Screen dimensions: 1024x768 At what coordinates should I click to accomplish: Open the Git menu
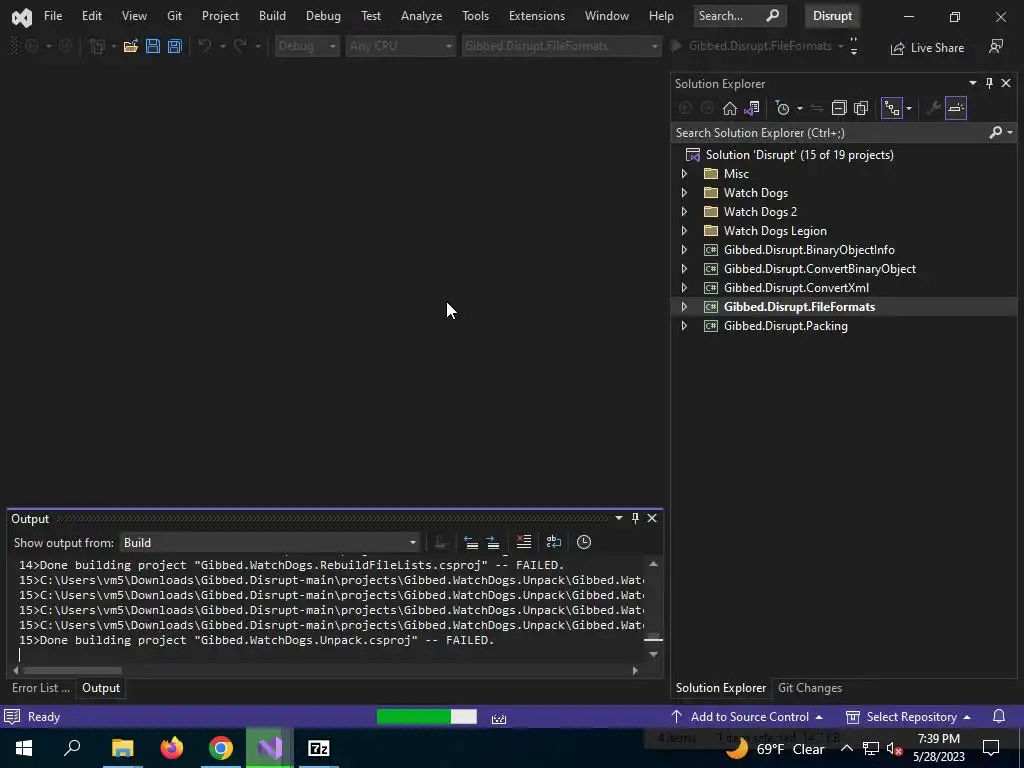174,16
